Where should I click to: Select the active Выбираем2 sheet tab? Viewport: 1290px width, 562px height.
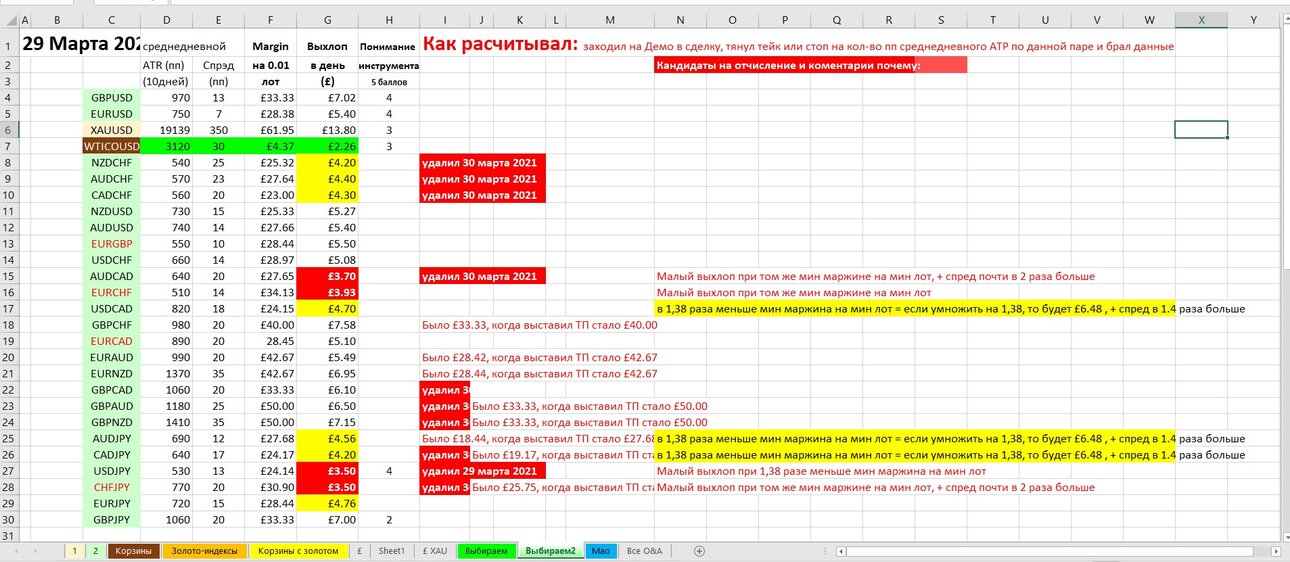pos(550,551)
